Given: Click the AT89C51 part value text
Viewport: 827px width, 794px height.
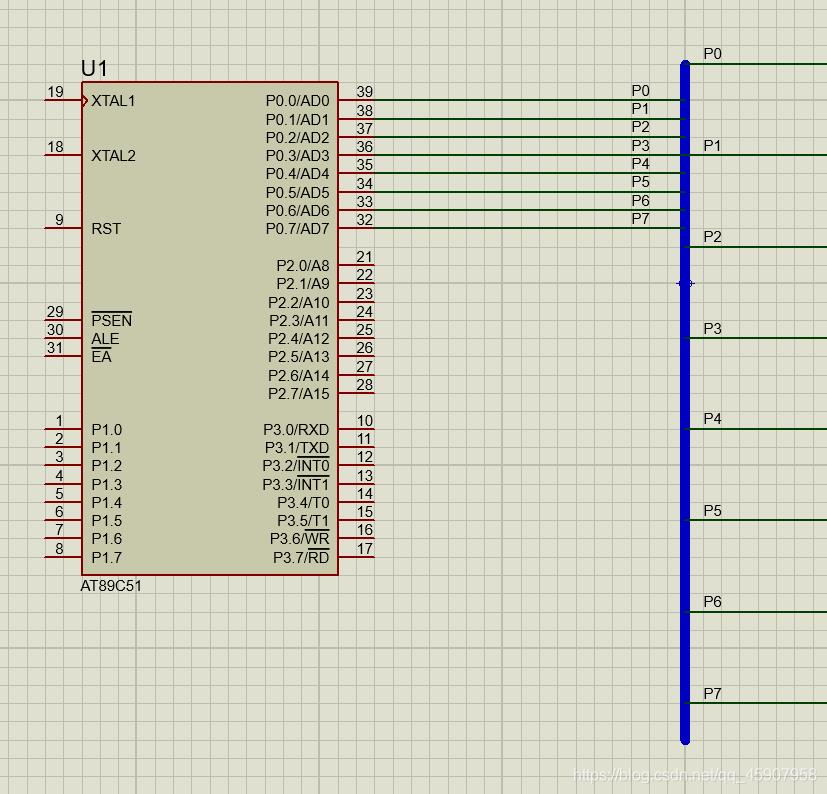Looking at the screenshot, I should [111, 586].
